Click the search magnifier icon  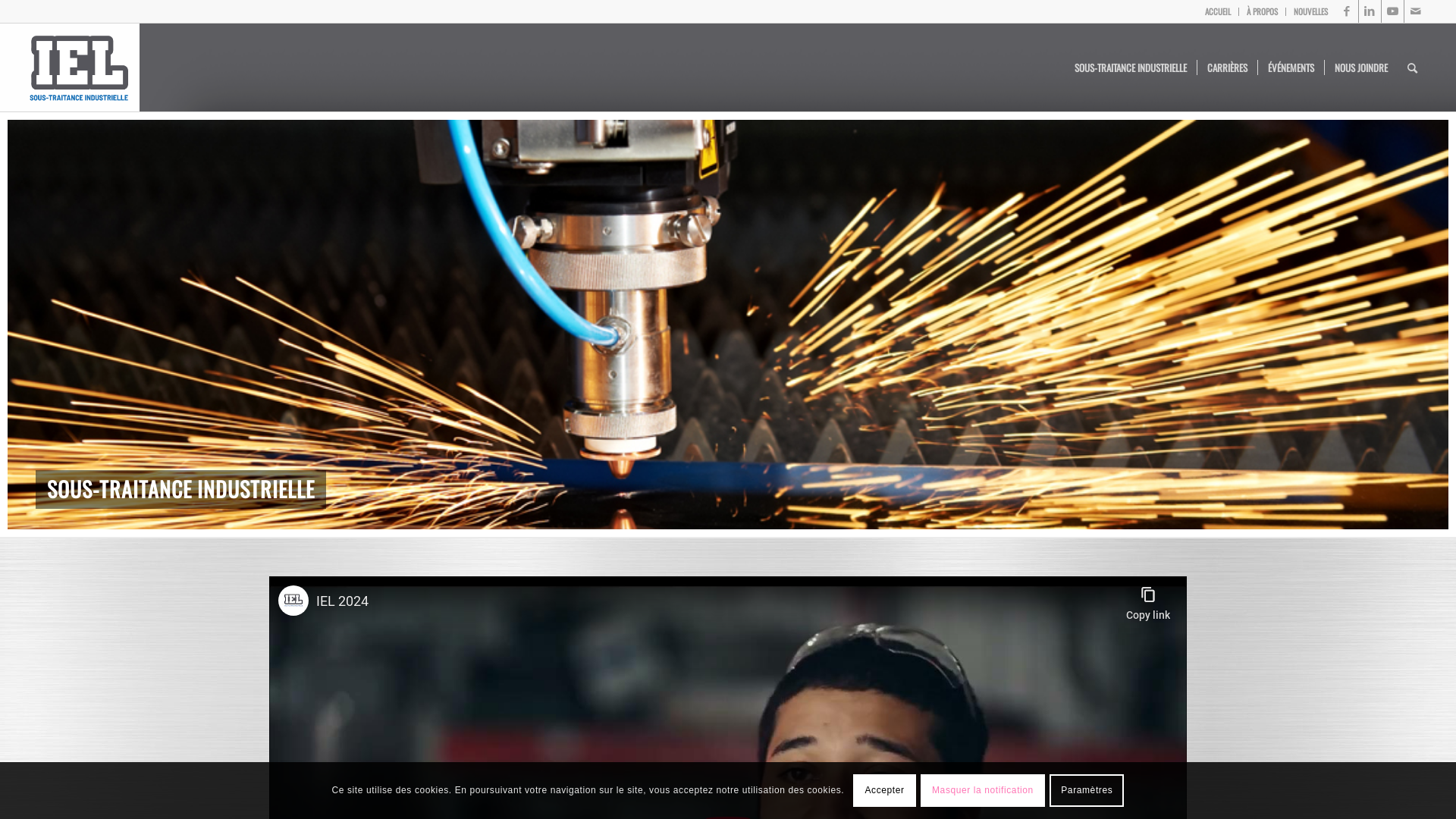click(x=1412, y=68)
